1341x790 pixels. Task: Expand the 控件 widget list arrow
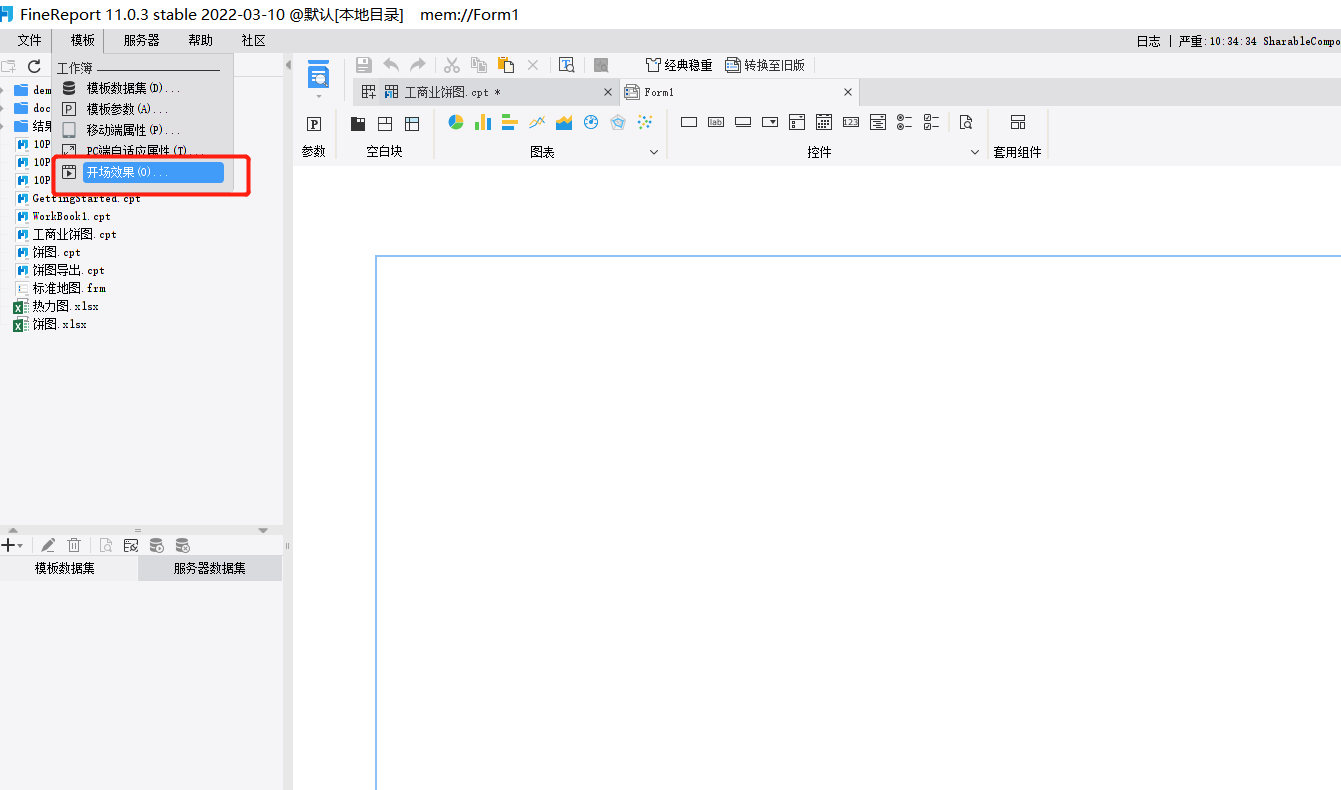tap(975, 152)
